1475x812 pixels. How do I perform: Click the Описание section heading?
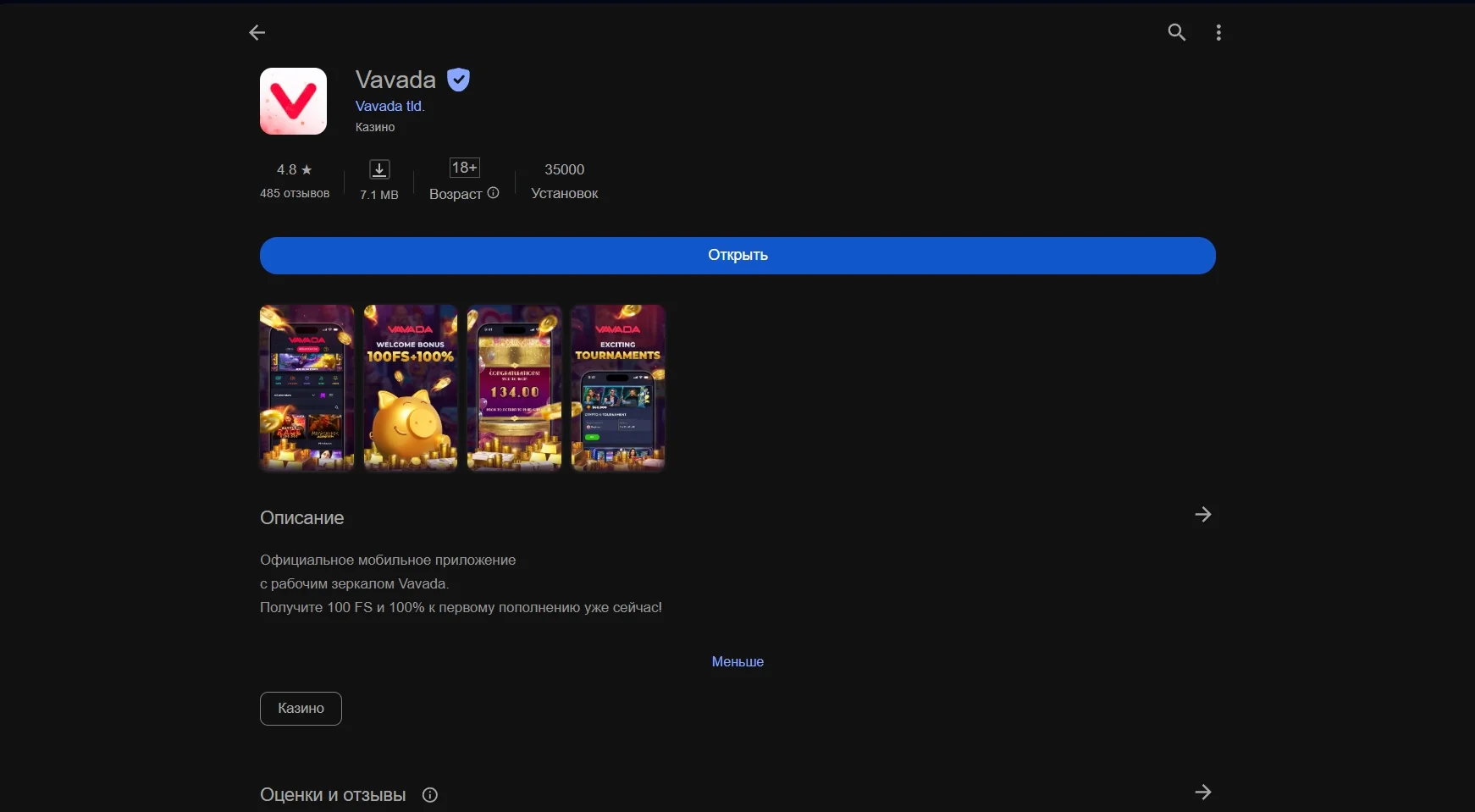(x=302, y=517)
